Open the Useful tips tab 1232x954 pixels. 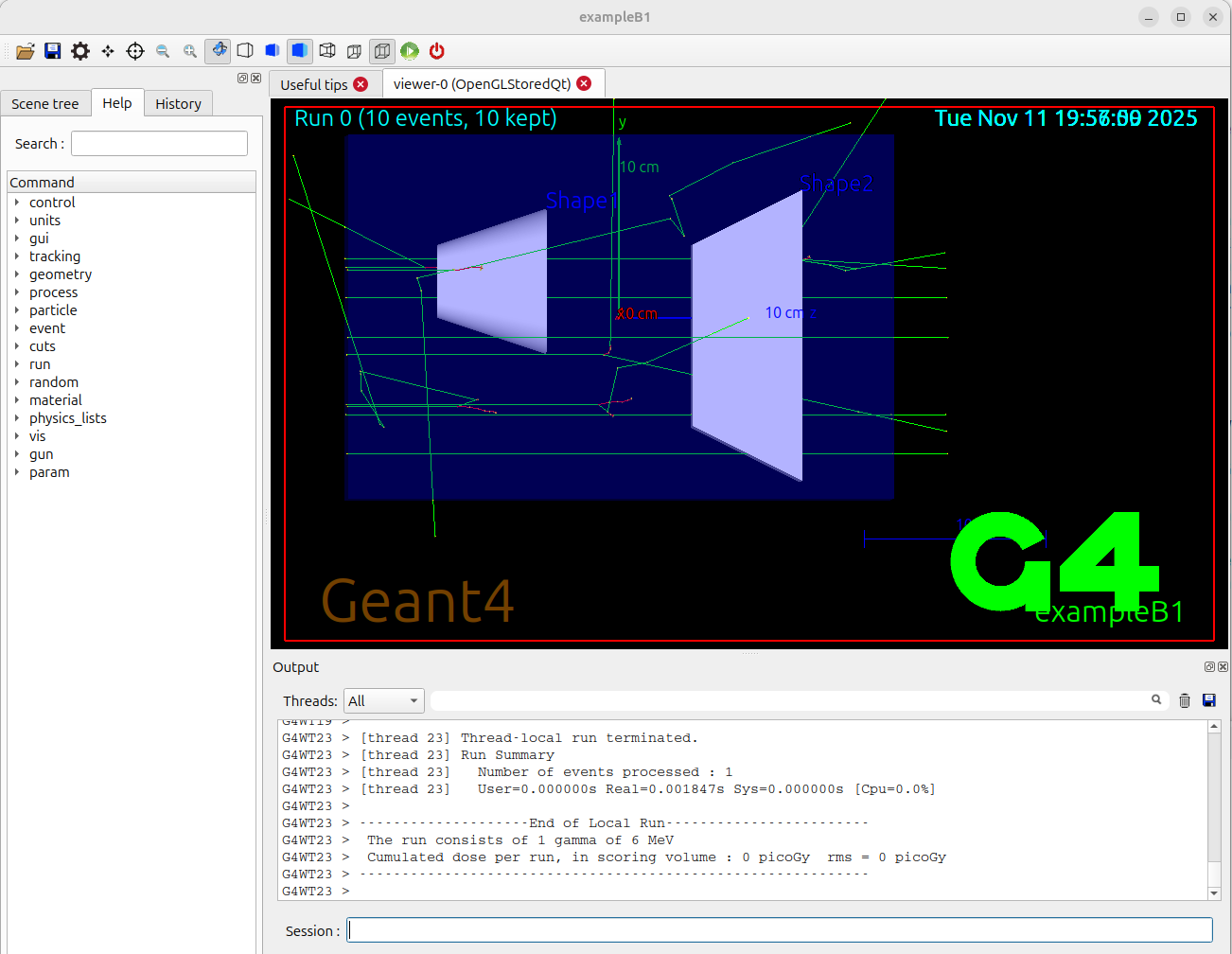(x=314, y=85)
